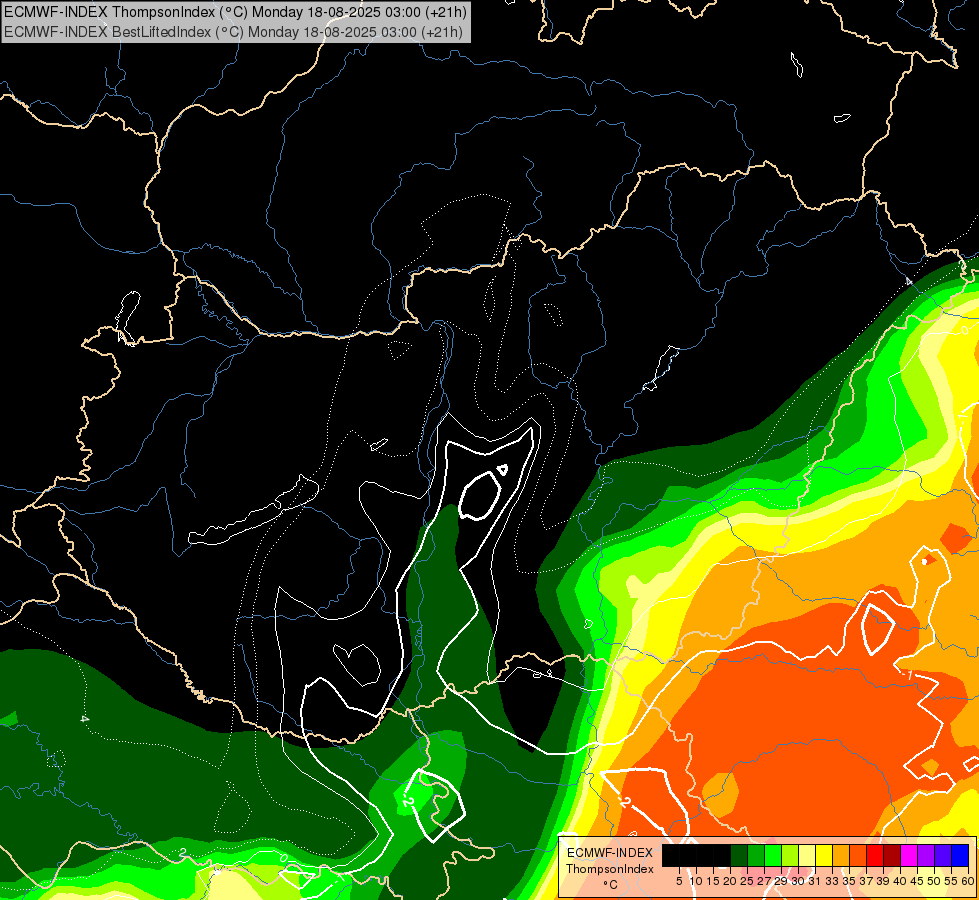The height and width of the screenshot is (900, 979).
Task: Click the legend value label 25
Action: (747, 881)
